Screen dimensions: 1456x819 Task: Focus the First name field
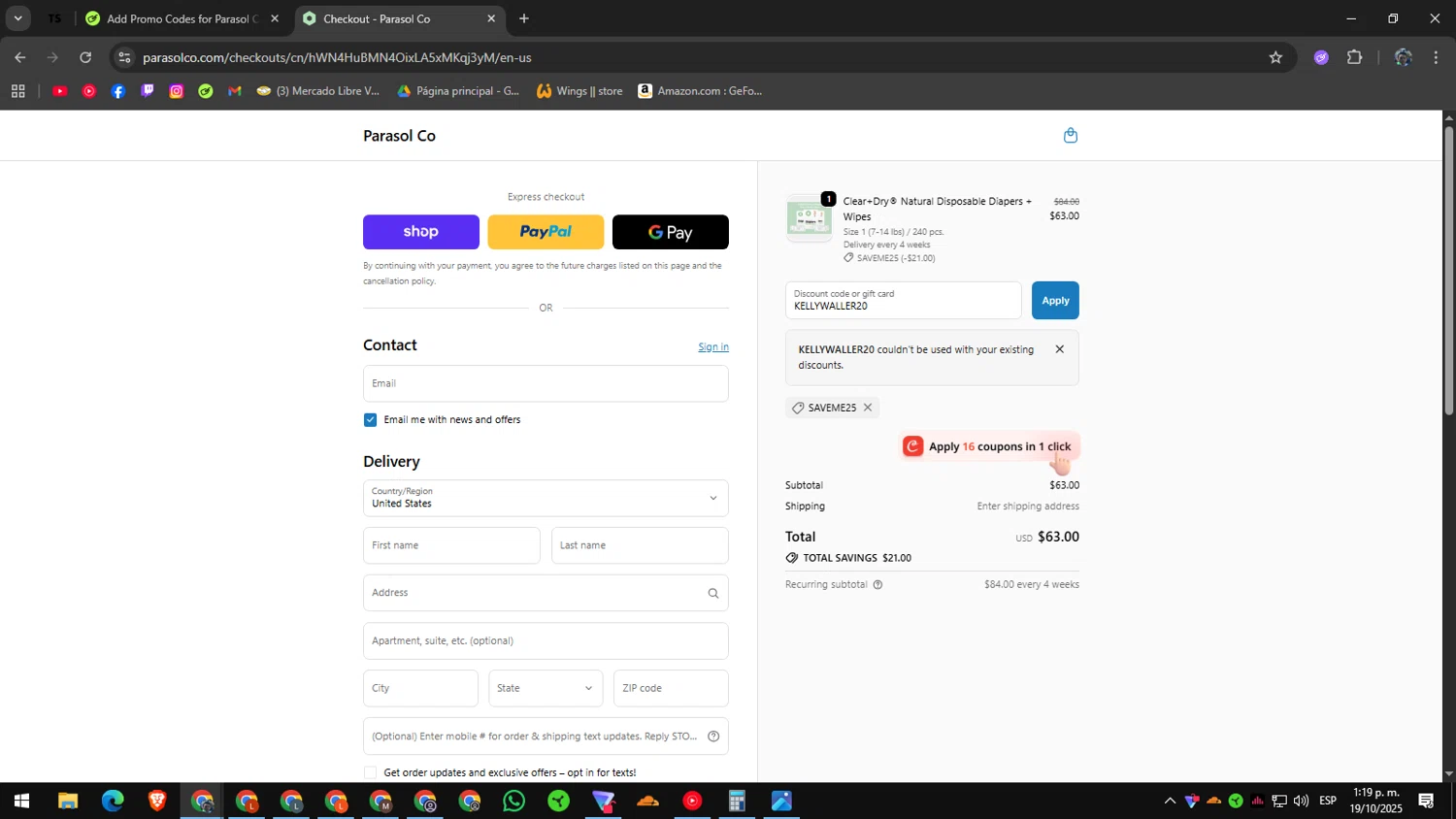451,545
